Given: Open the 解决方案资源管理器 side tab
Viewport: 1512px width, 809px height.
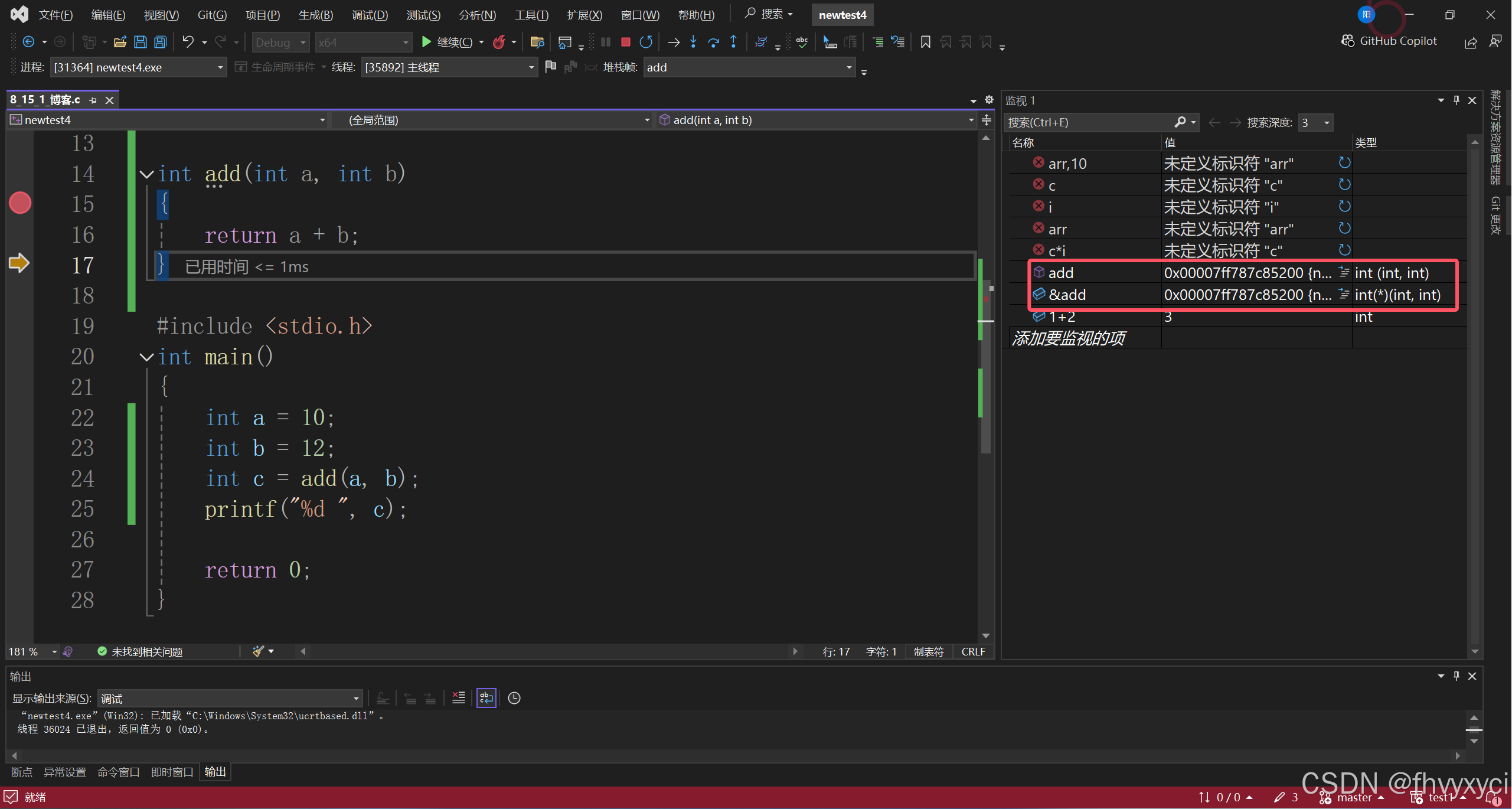Looking at the screenshot, I should (1495, 136).
